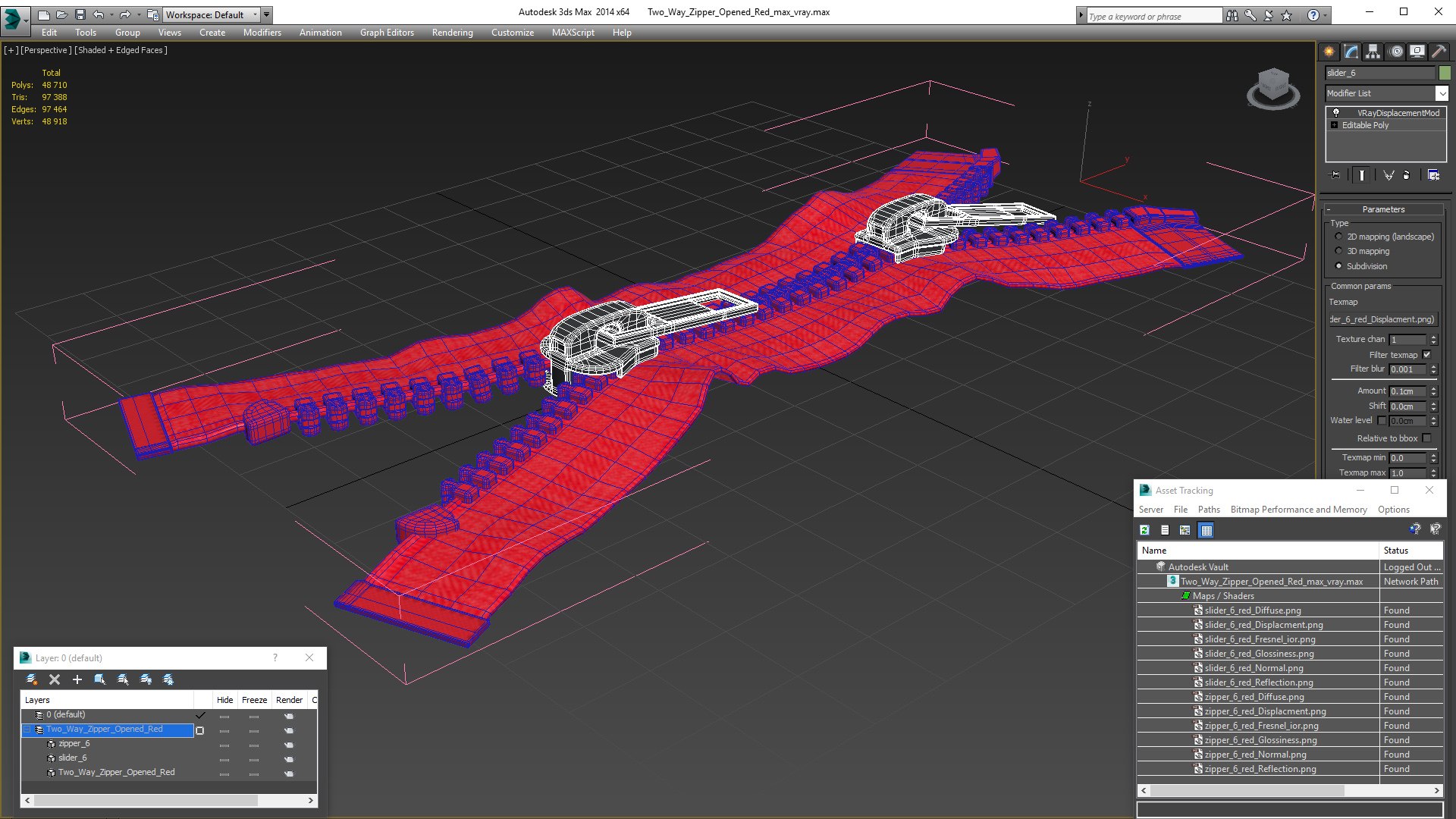
Task: Open the Modifier List dropdown
Action: click(1442, 93)
